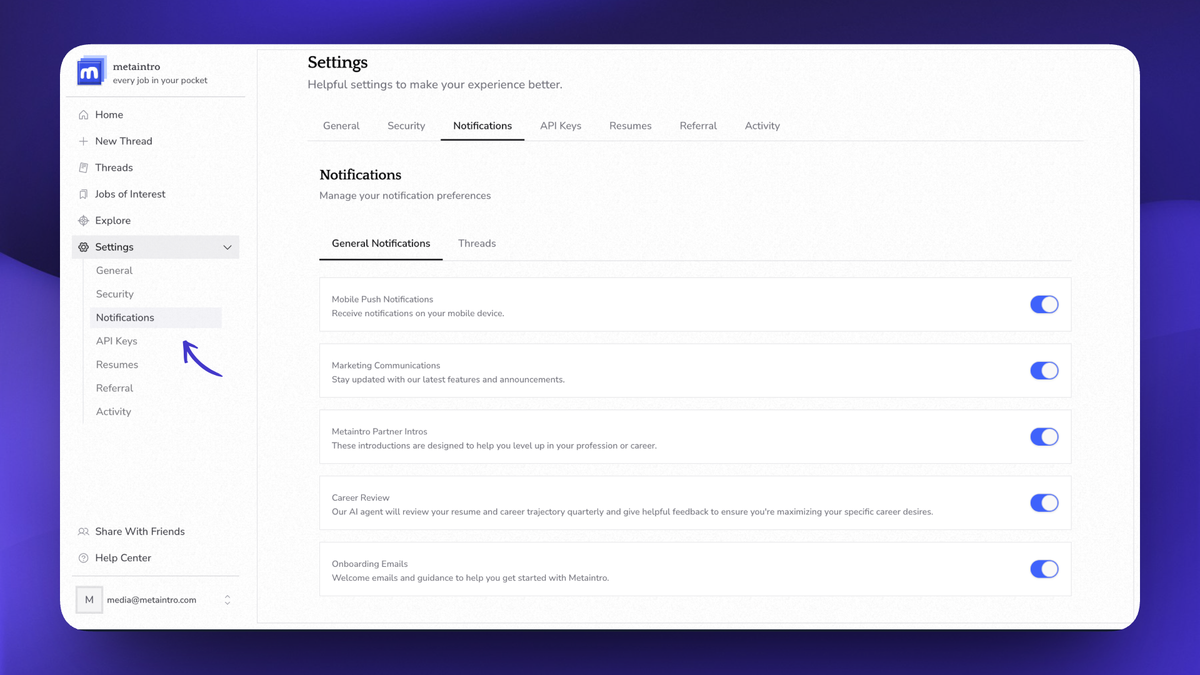This screenshot has height=675, width=1200.
Task: Disable Mobile Push Notifications toggle
Action: (x=1044, y=305)
